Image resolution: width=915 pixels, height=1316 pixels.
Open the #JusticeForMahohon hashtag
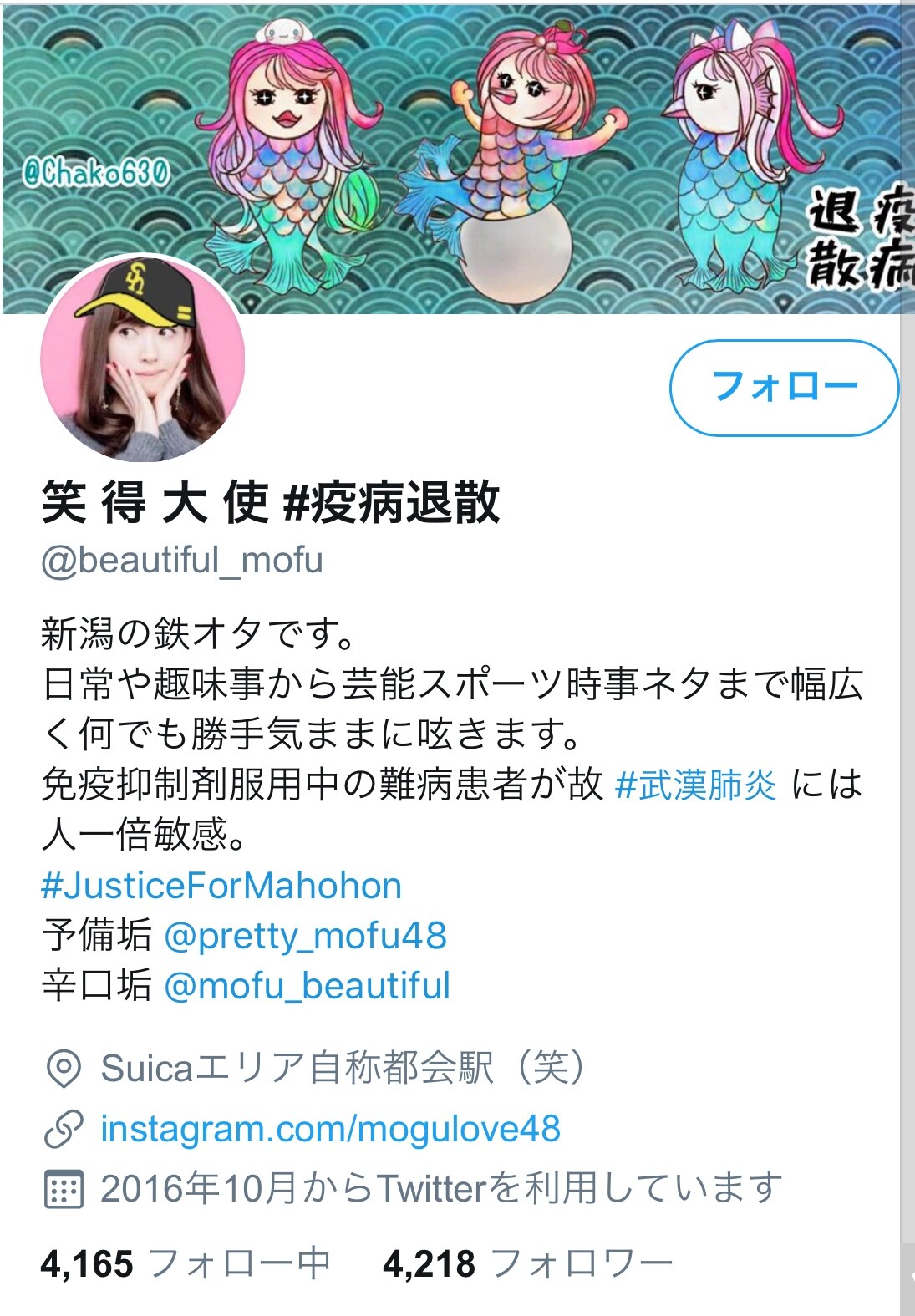(221, 885)
